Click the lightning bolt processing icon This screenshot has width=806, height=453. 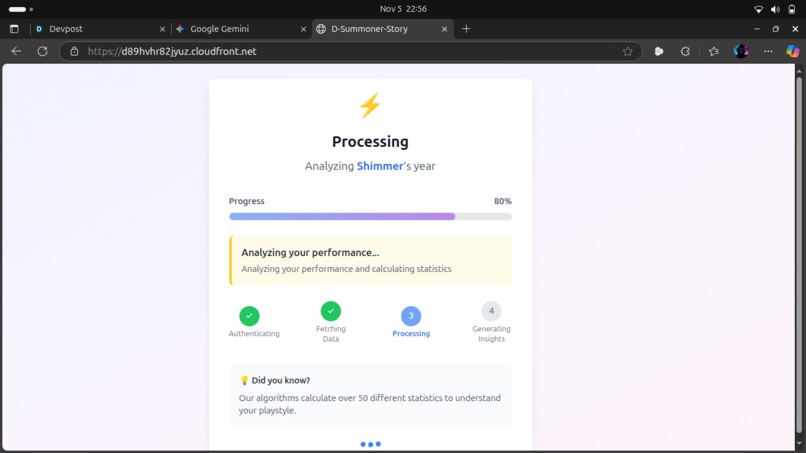point(370,105)
